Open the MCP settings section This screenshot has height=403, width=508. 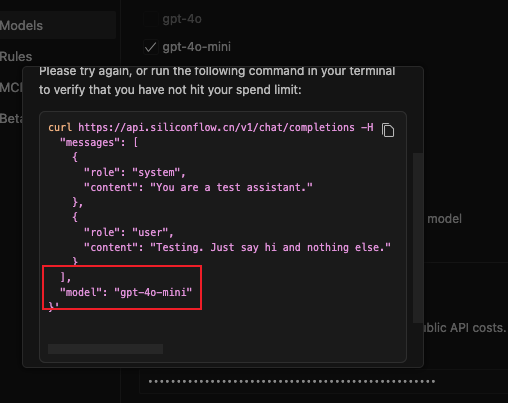click(x=11, y=88)
